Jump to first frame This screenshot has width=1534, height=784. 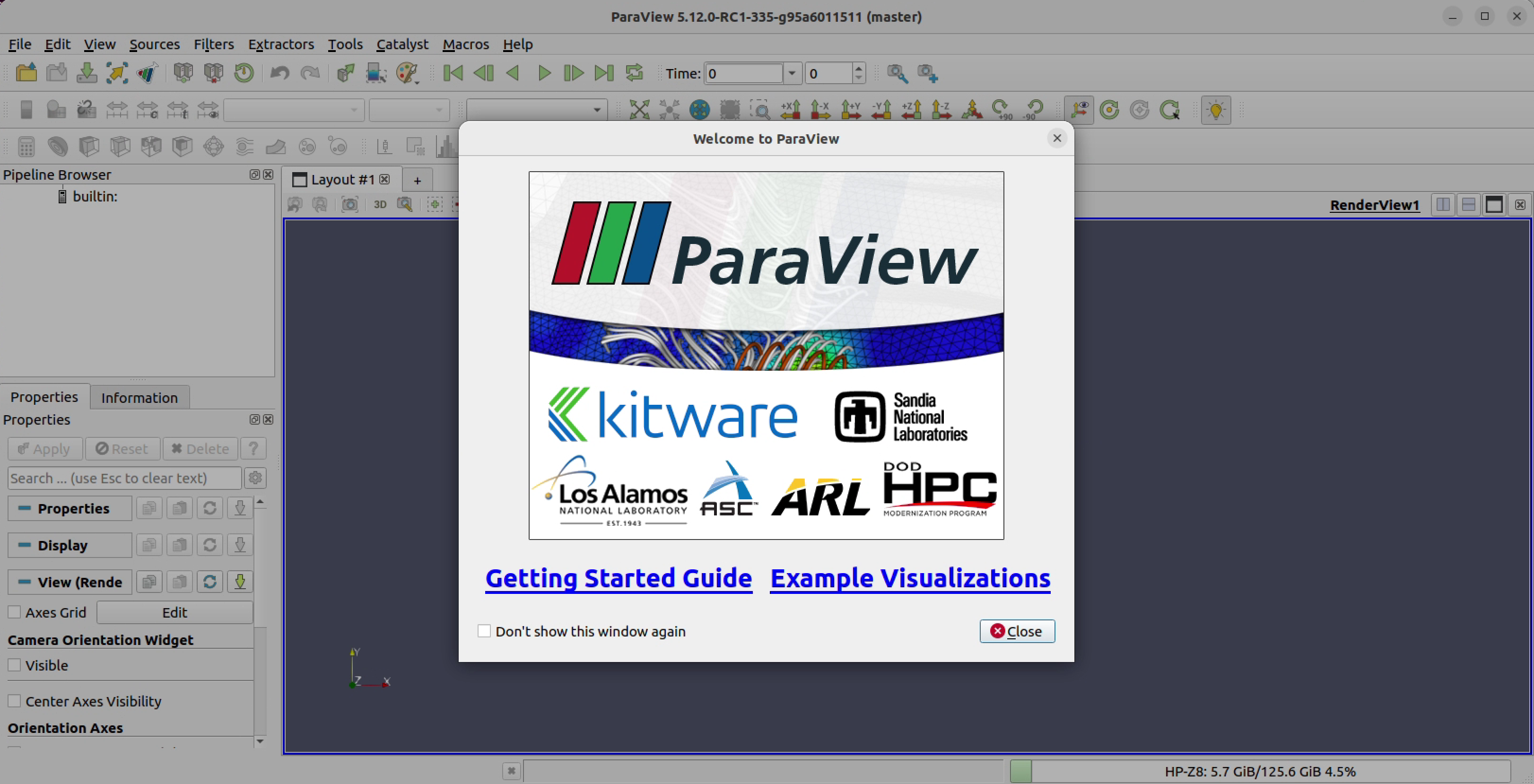tap(453, 73)
